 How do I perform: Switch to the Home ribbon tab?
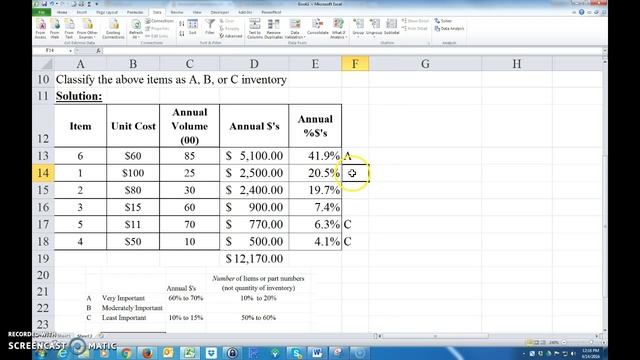tap(62, 12)
